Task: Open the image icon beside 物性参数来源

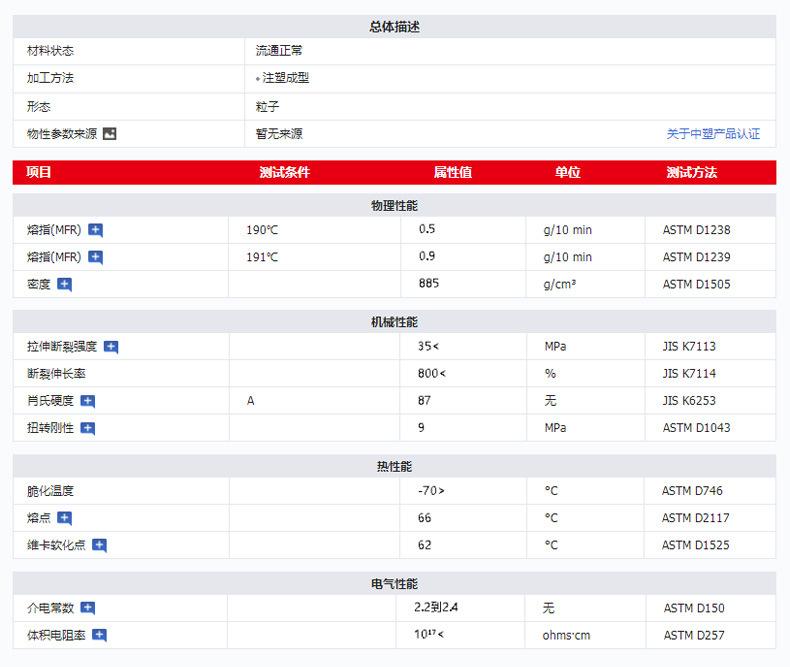Action: point(110,133)
